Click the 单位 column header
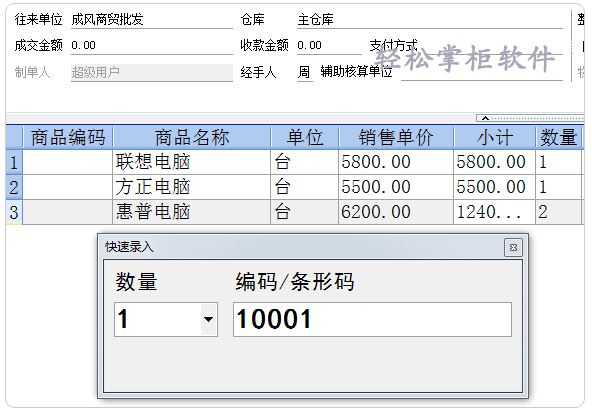 [x=305, y=137]
